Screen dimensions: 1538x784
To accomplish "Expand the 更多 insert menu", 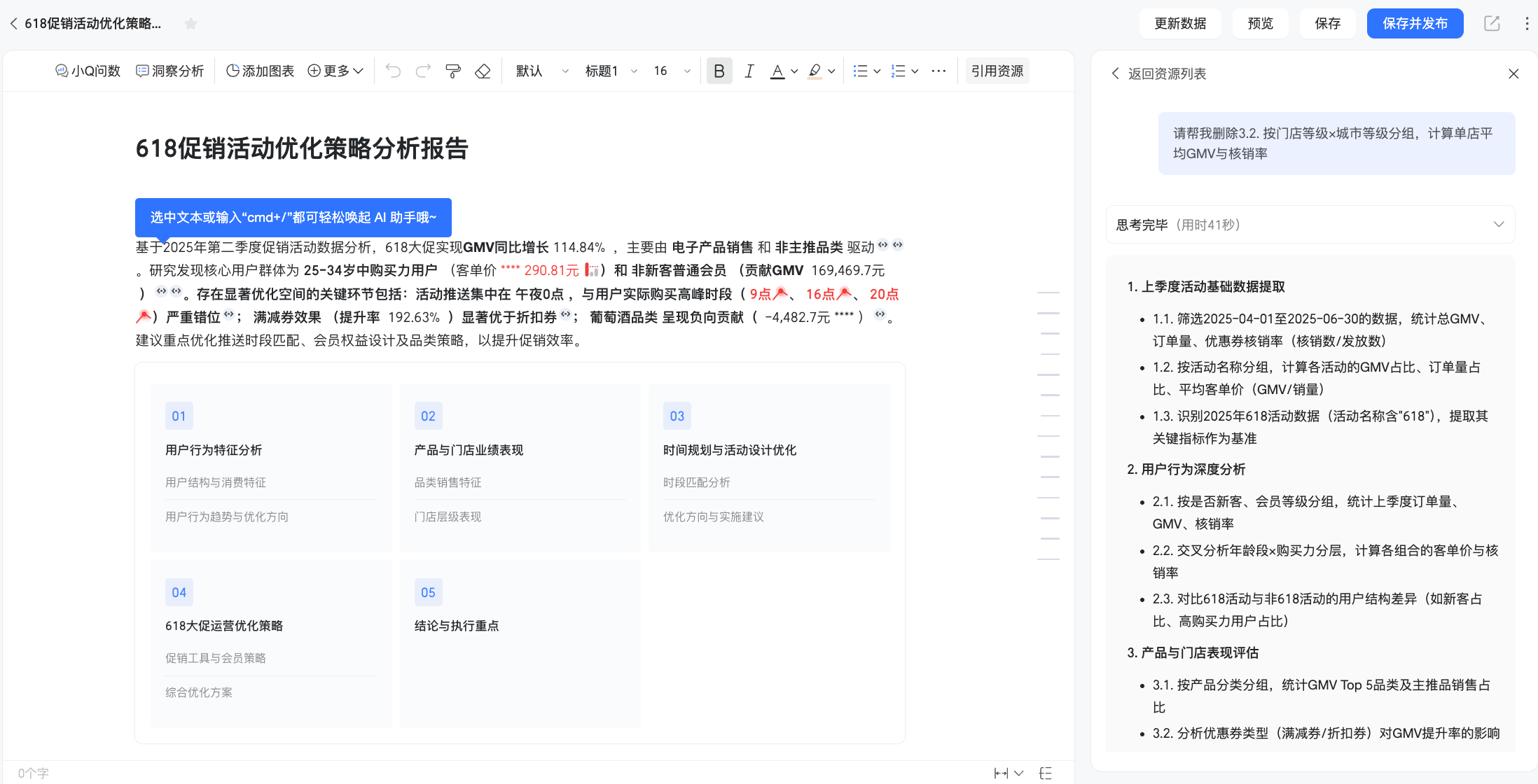I will pos(335,71).
